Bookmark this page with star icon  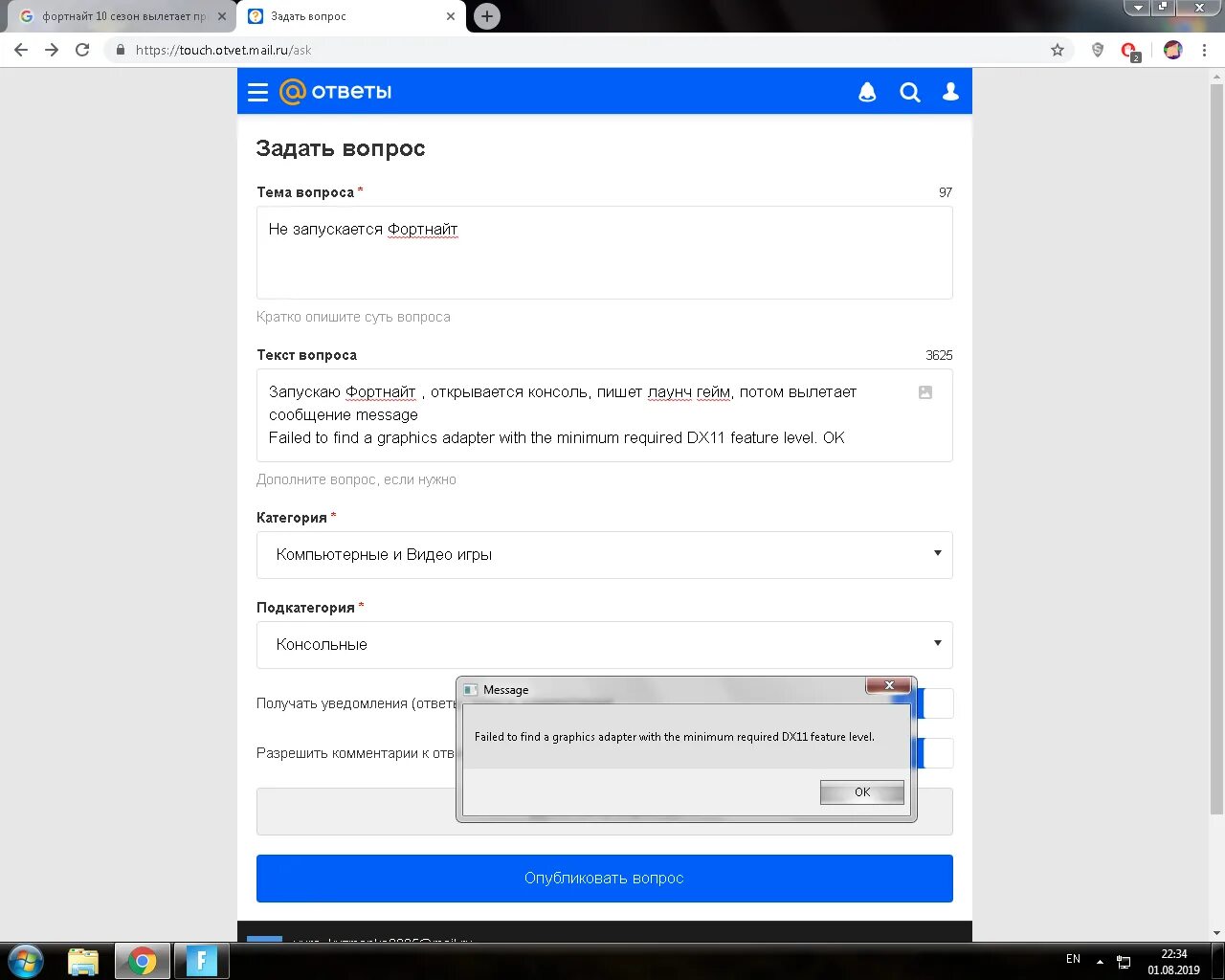pos(1058,50)
